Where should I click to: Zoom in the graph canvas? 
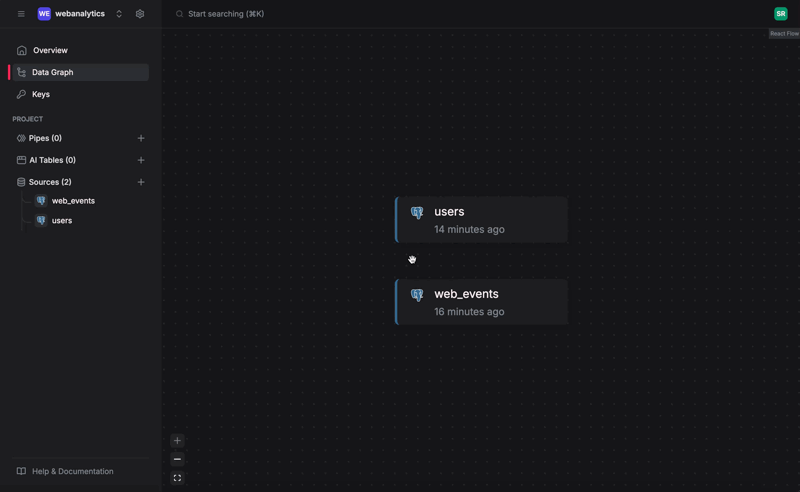(x=177, y=440)
